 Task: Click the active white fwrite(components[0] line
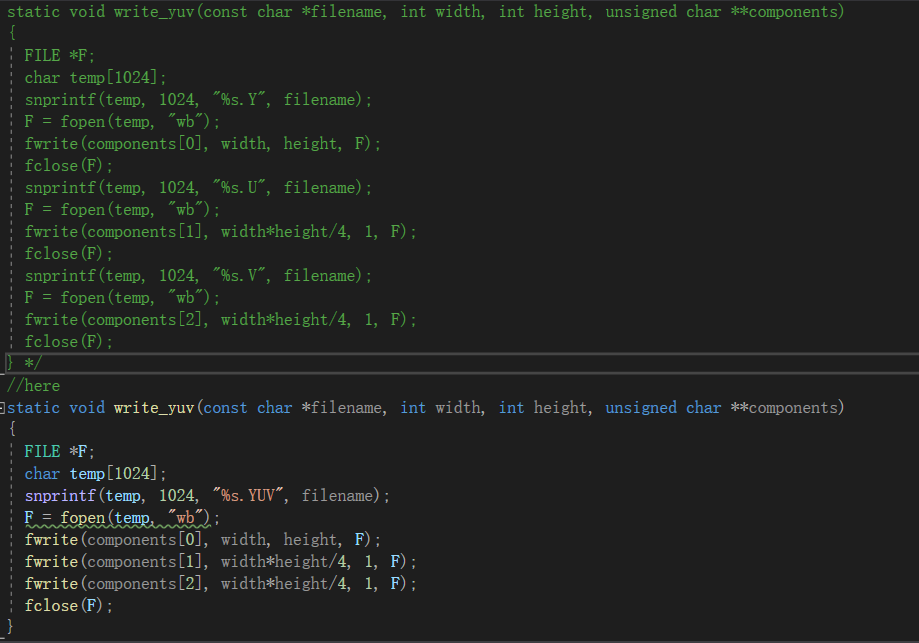(203, 540)
